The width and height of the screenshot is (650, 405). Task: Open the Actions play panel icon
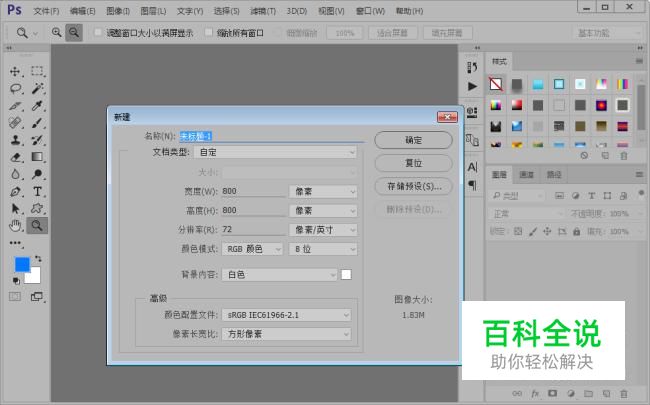pos(472,86)
